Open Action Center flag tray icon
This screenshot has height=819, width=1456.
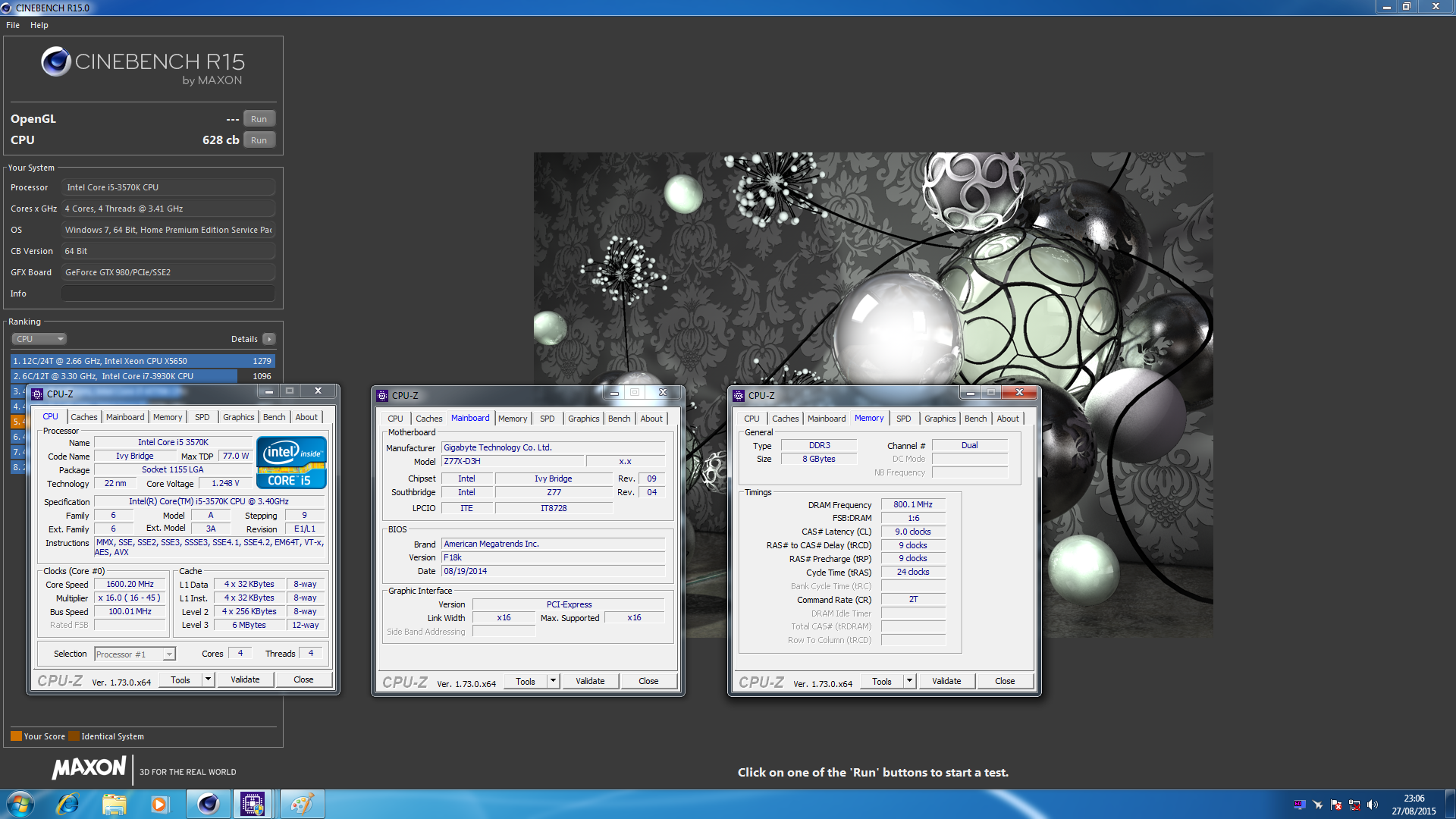[1335, 805]
